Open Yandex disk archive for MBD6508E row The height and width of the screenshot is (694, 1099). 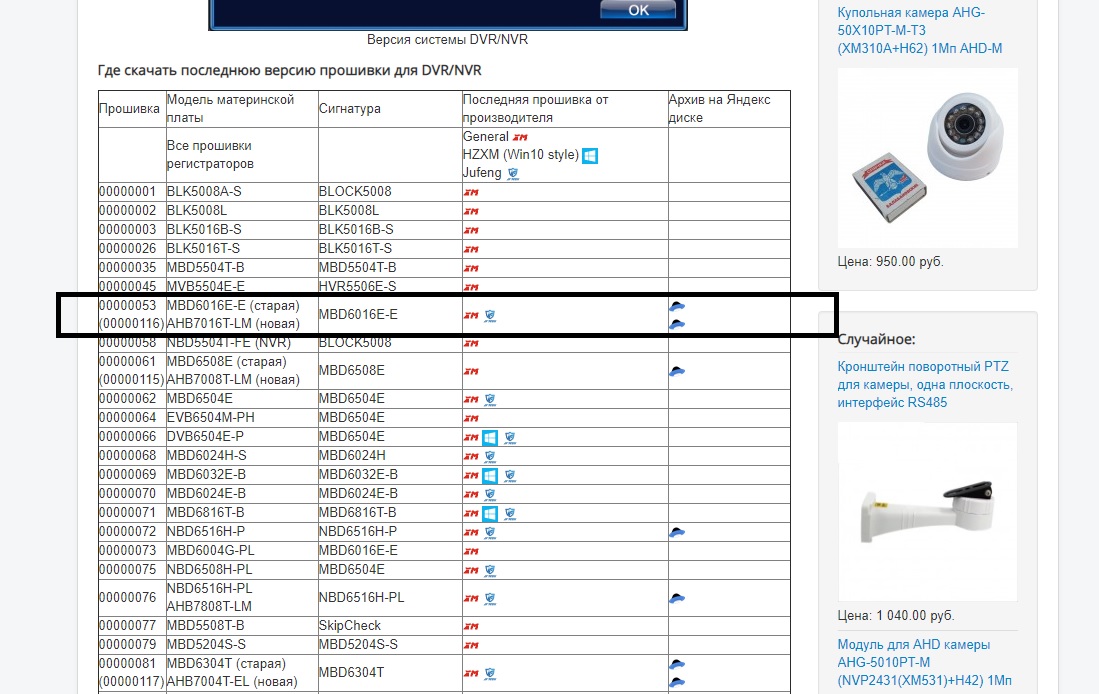pyautogui.click(x=677, y=371)
